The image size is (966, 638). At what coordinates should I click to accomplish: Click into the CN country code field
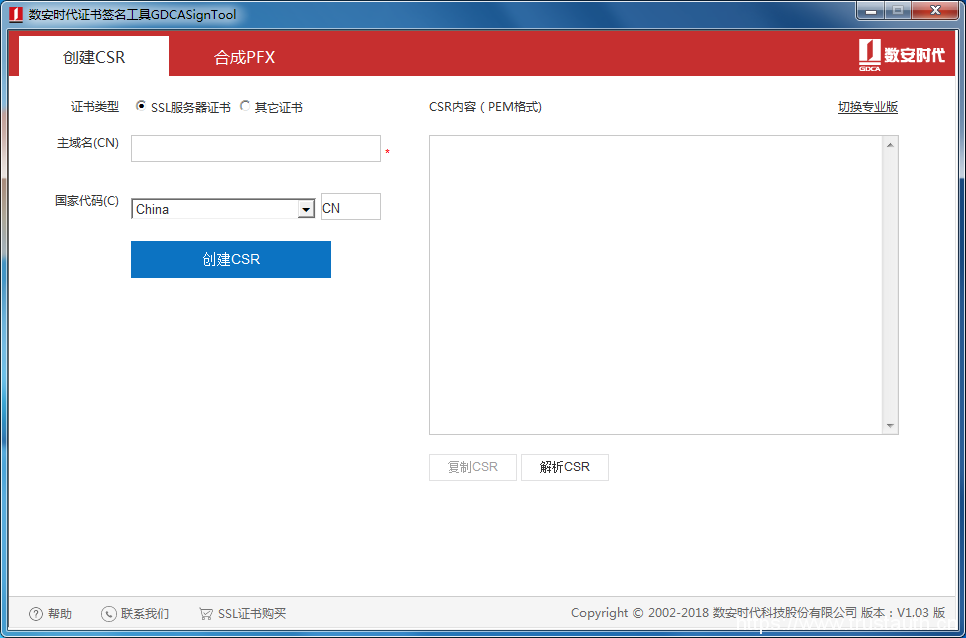tap(351, 207)
